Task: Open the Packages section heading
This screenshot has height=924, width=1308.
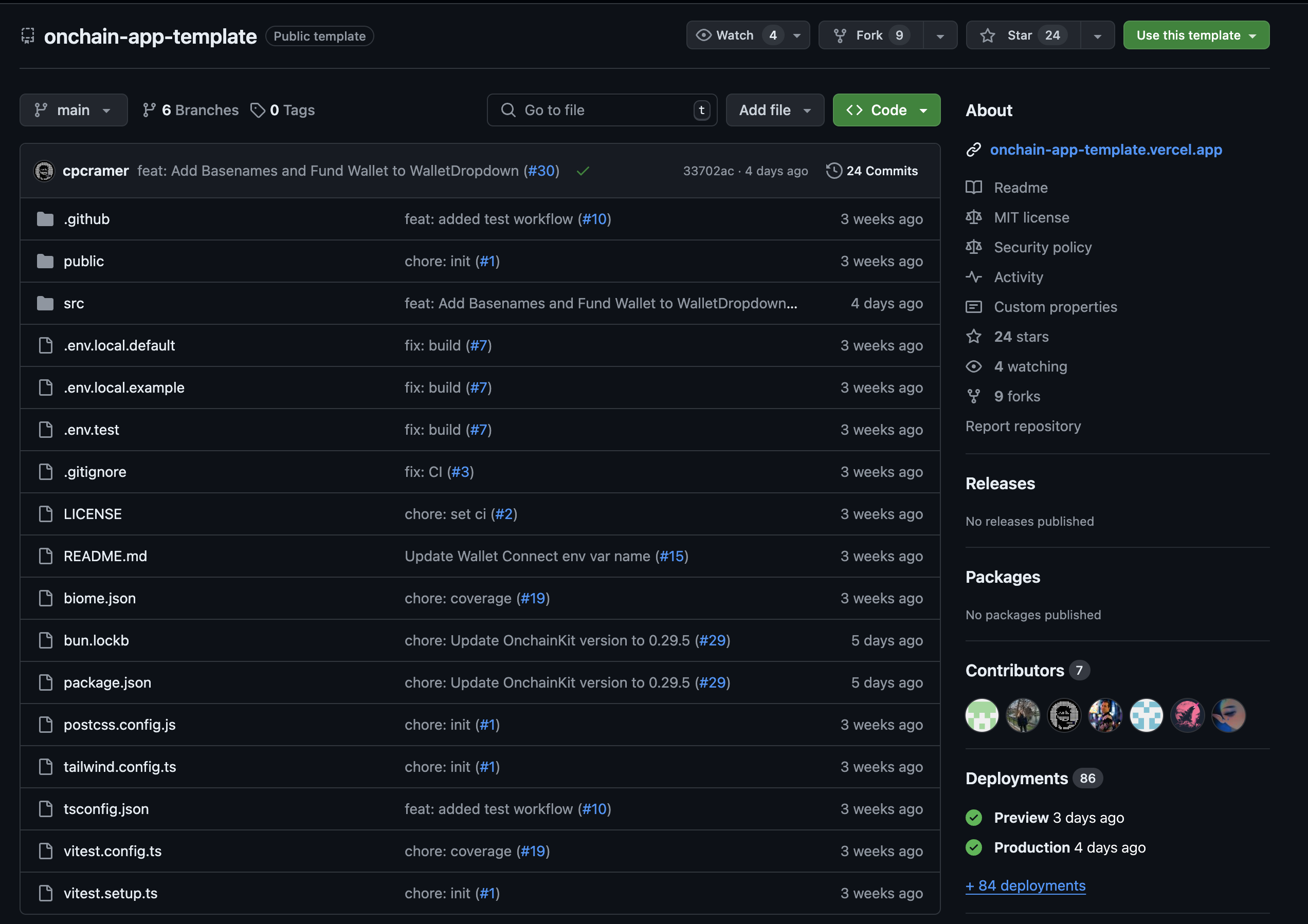Action: [1003, 577]
